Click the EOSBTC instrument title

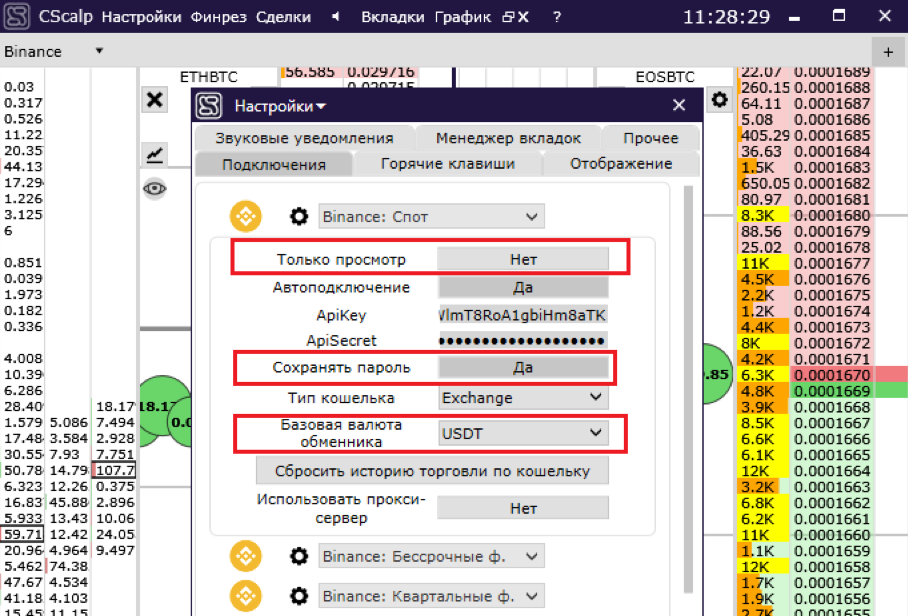pos(664,77)
